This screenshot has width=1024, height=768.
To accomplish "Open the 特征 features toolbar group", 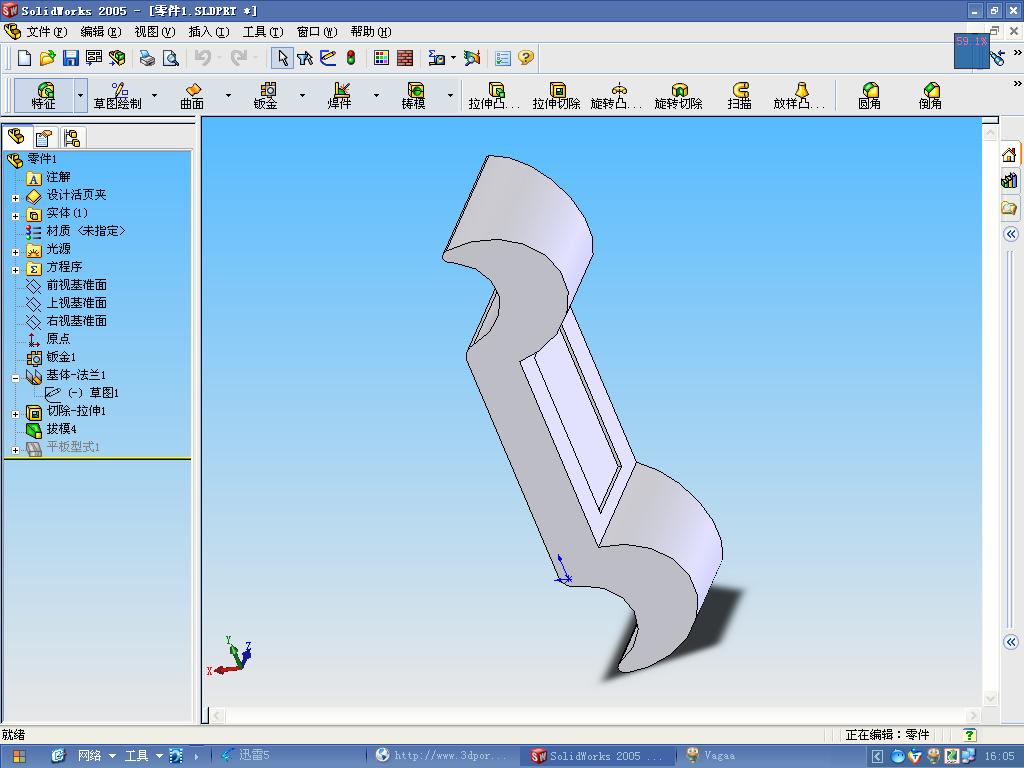I will click(44, 96).
